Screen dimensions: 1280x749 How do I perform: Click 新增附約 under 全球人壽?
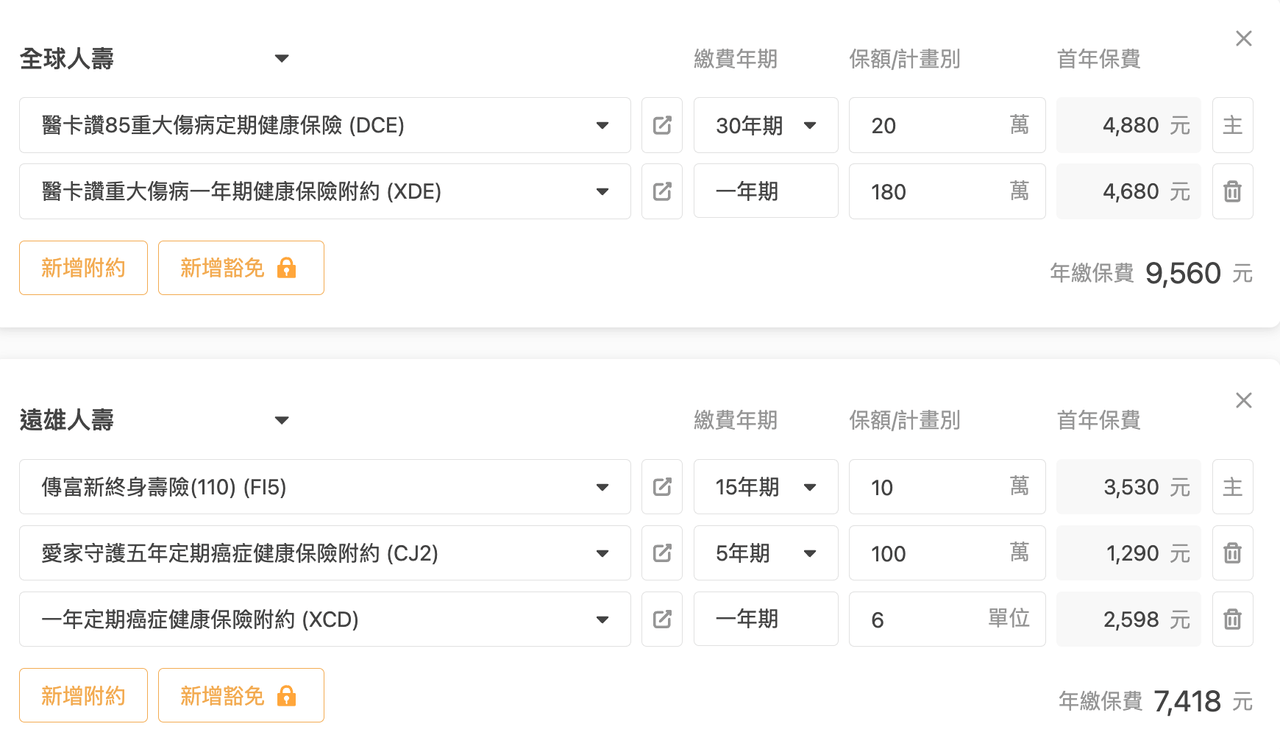click(x=83, y=268)
